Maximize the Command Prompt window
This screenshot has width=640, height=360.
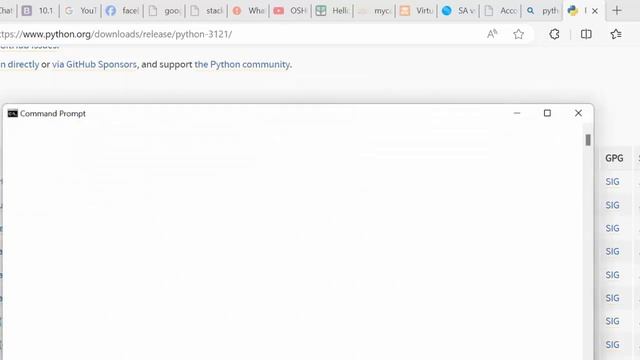coord(547,113)
